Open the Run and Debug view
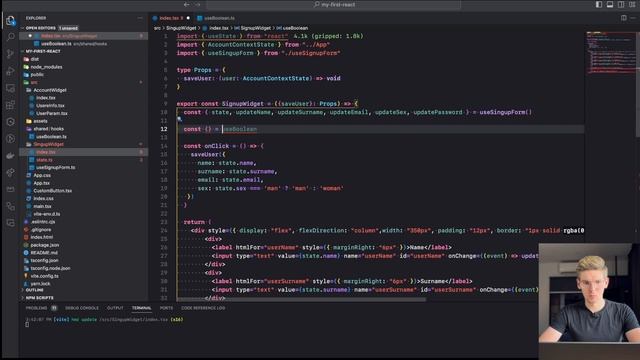The width and height of the screenshot is (640, 360). coord(11,71)
